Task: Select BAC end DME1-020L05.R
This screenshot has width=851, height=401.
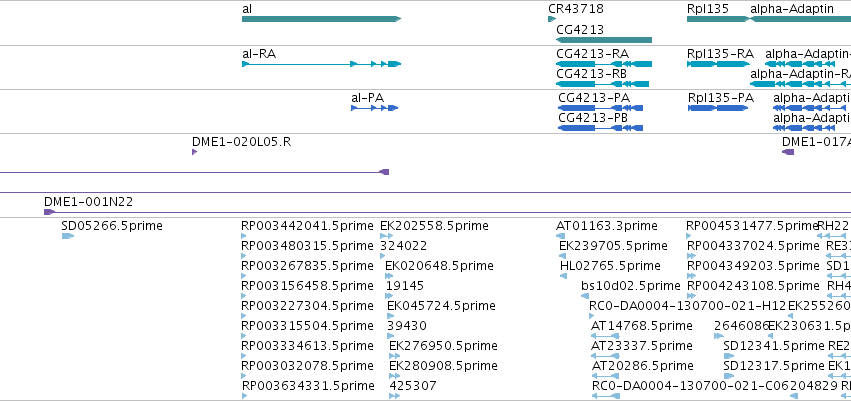Action: tap(194, 152)
